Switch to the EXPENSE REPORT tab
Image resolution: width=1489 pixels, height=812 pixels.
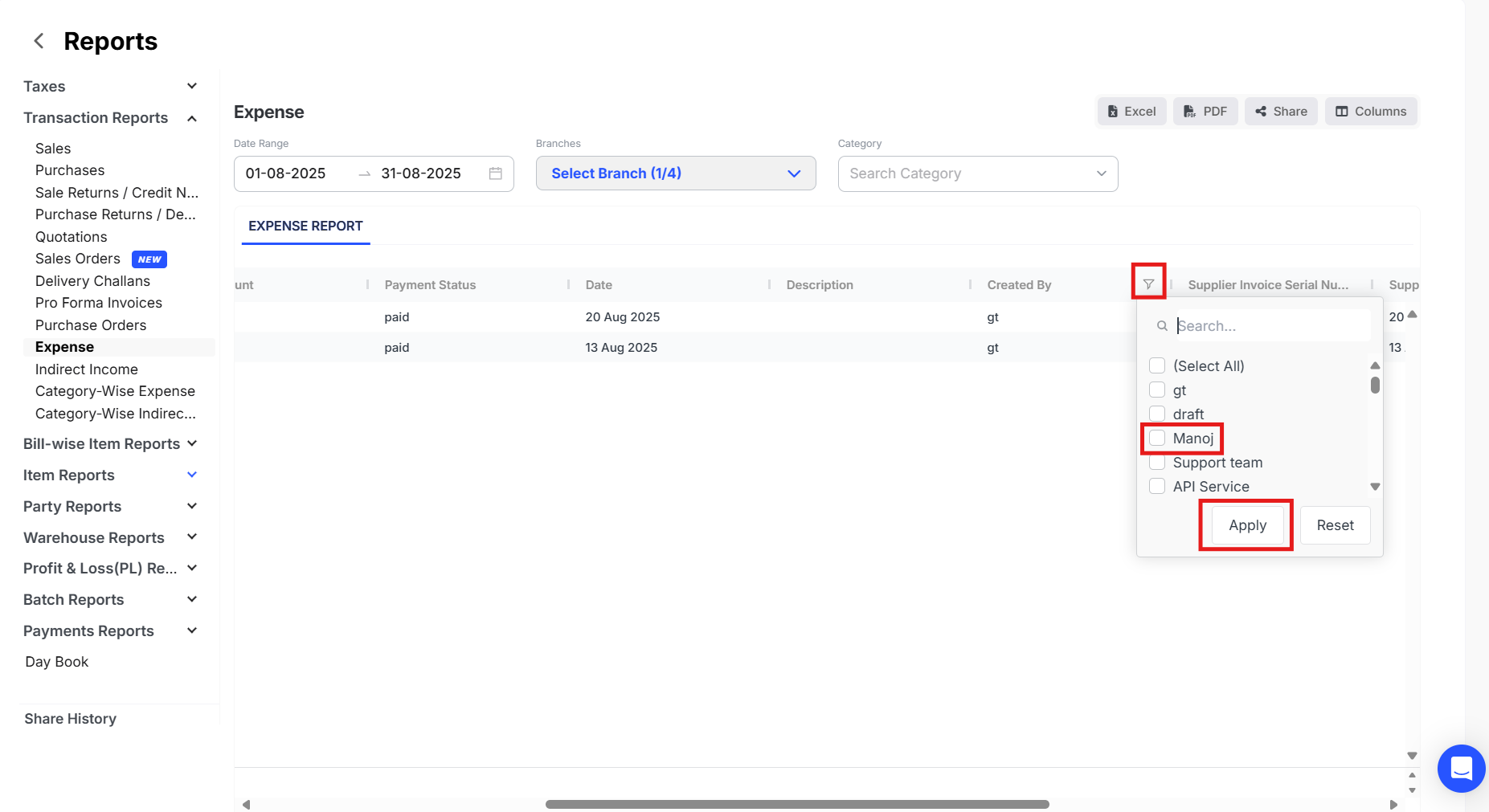tap(305, 226)
